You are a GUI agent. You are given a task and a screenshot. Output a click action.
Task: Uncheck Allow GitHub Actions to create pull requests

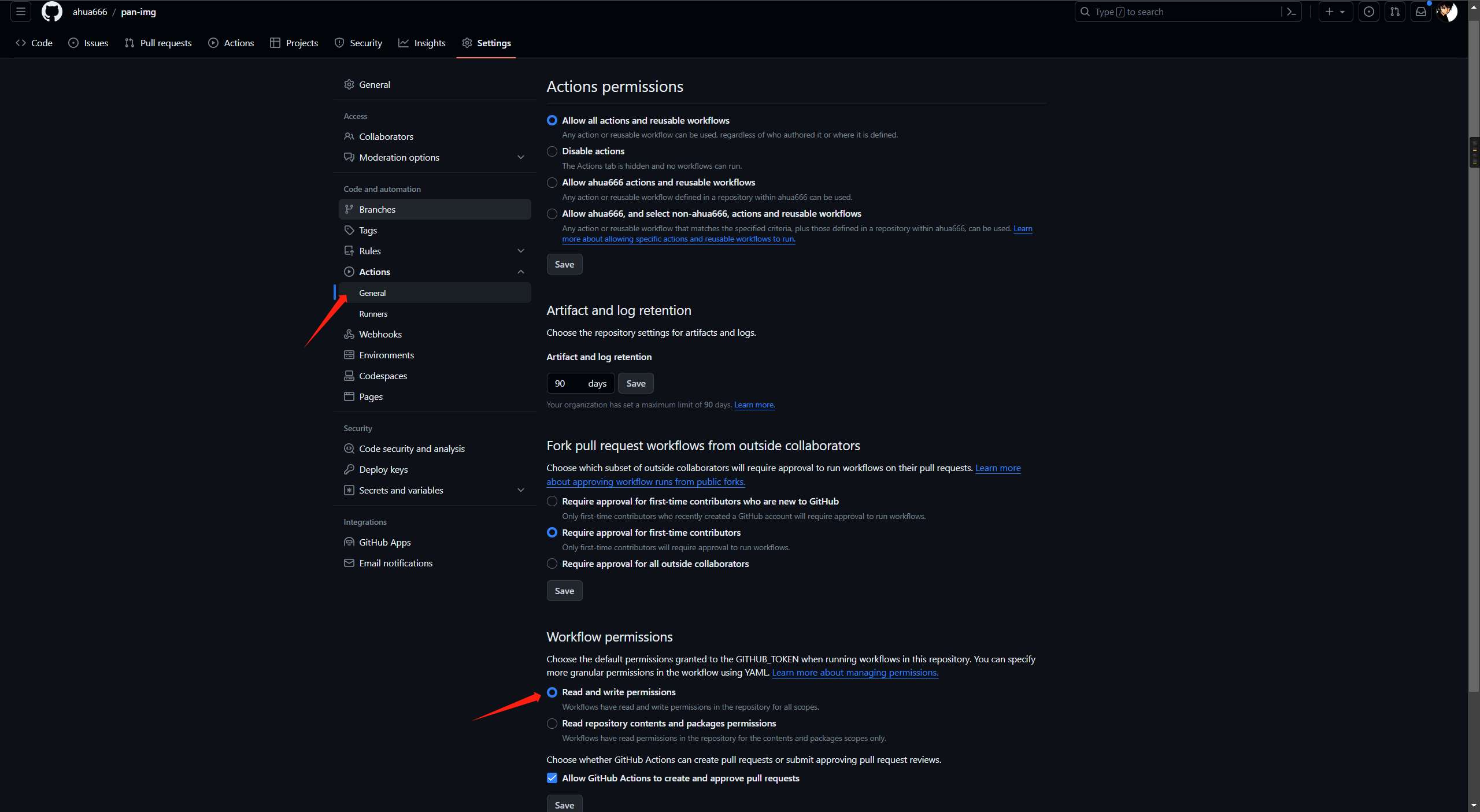552,778
